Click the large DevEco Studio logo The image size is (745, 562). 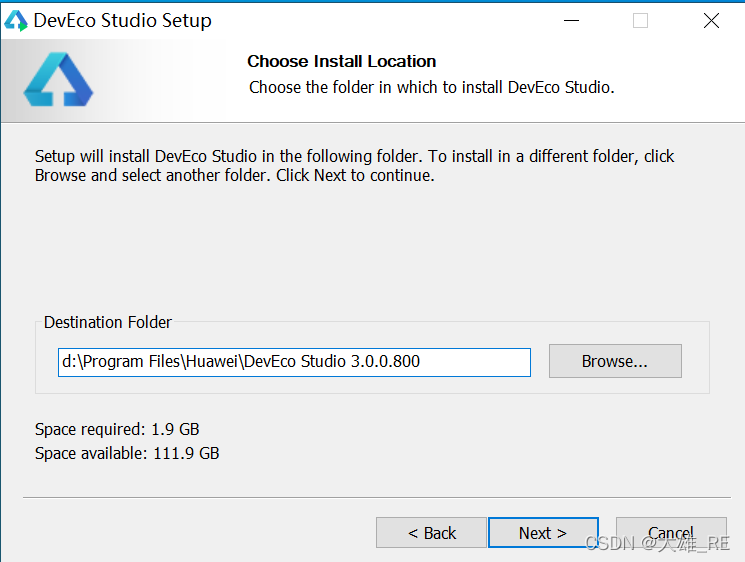point(58,79)
